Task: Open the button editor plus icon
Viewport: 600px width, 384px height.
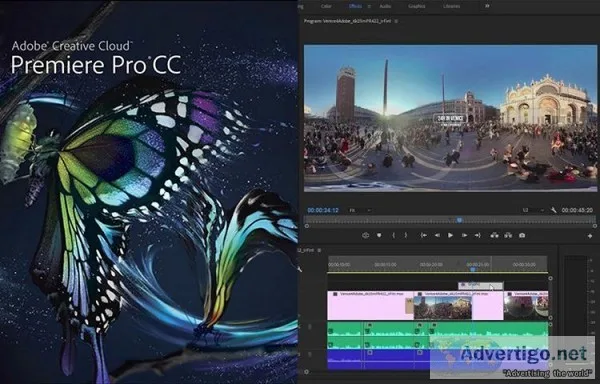Action: (590, 236)
